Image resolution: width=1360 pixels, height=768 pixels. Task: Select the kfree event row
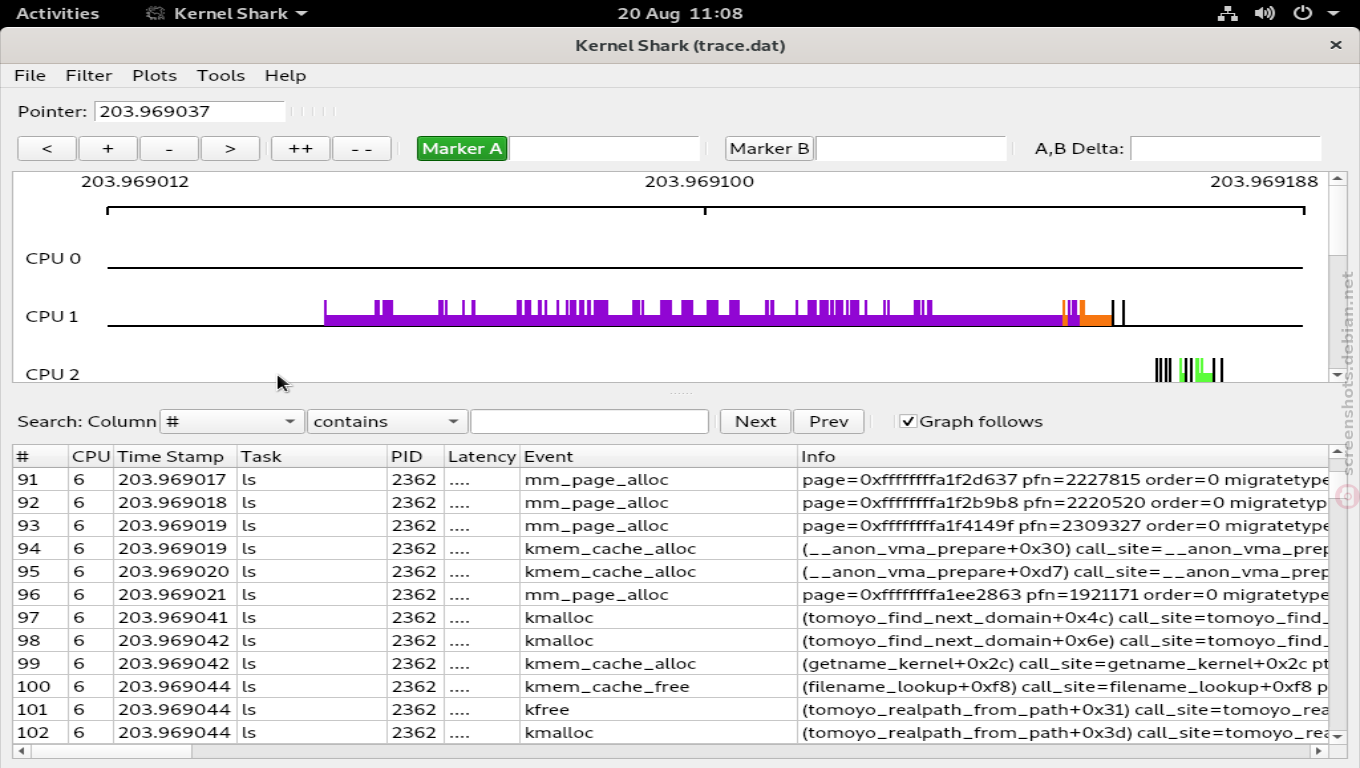click(x=670, y=710)
